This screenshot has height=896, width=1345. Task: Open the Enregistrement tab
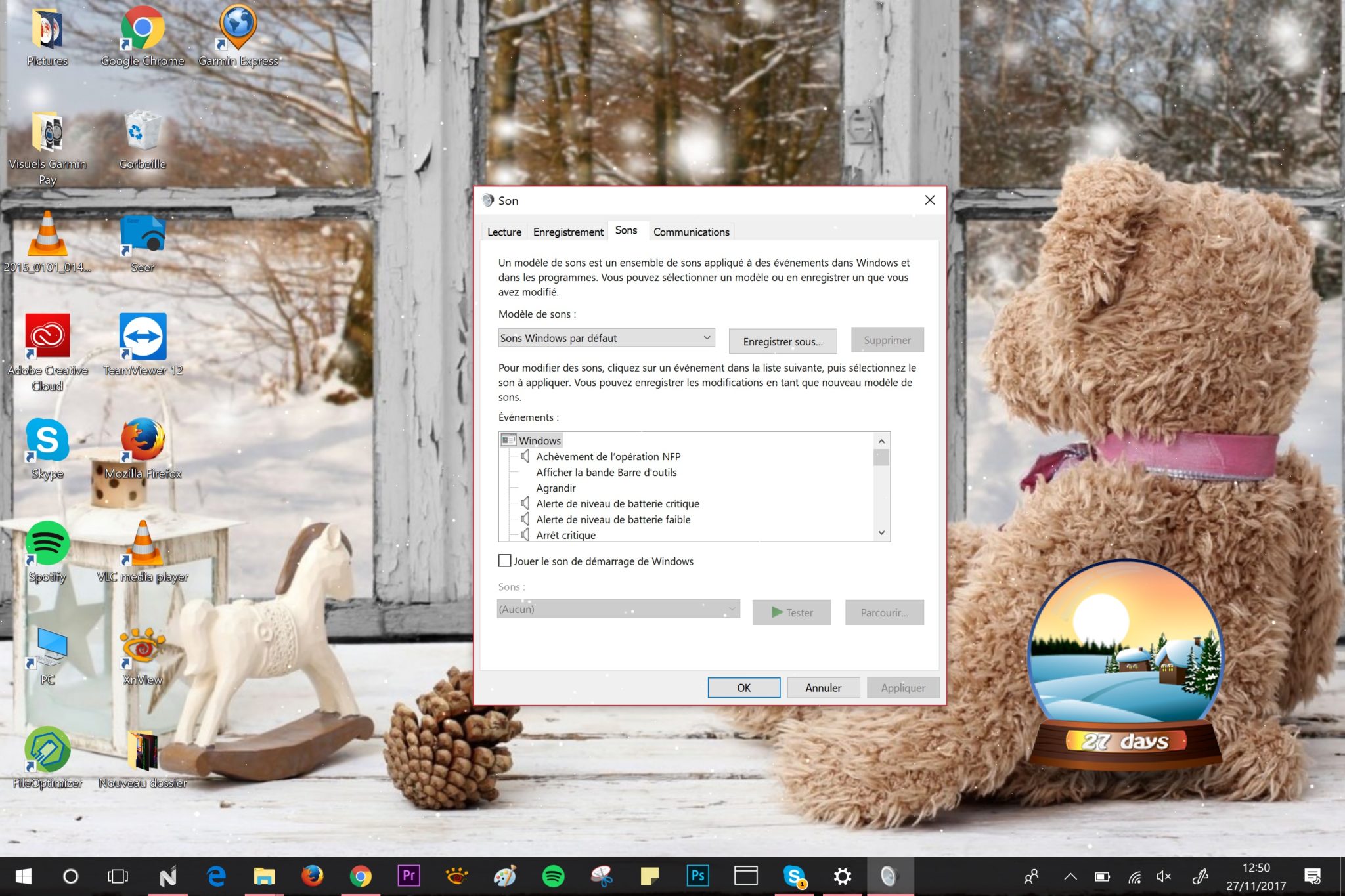567,232
